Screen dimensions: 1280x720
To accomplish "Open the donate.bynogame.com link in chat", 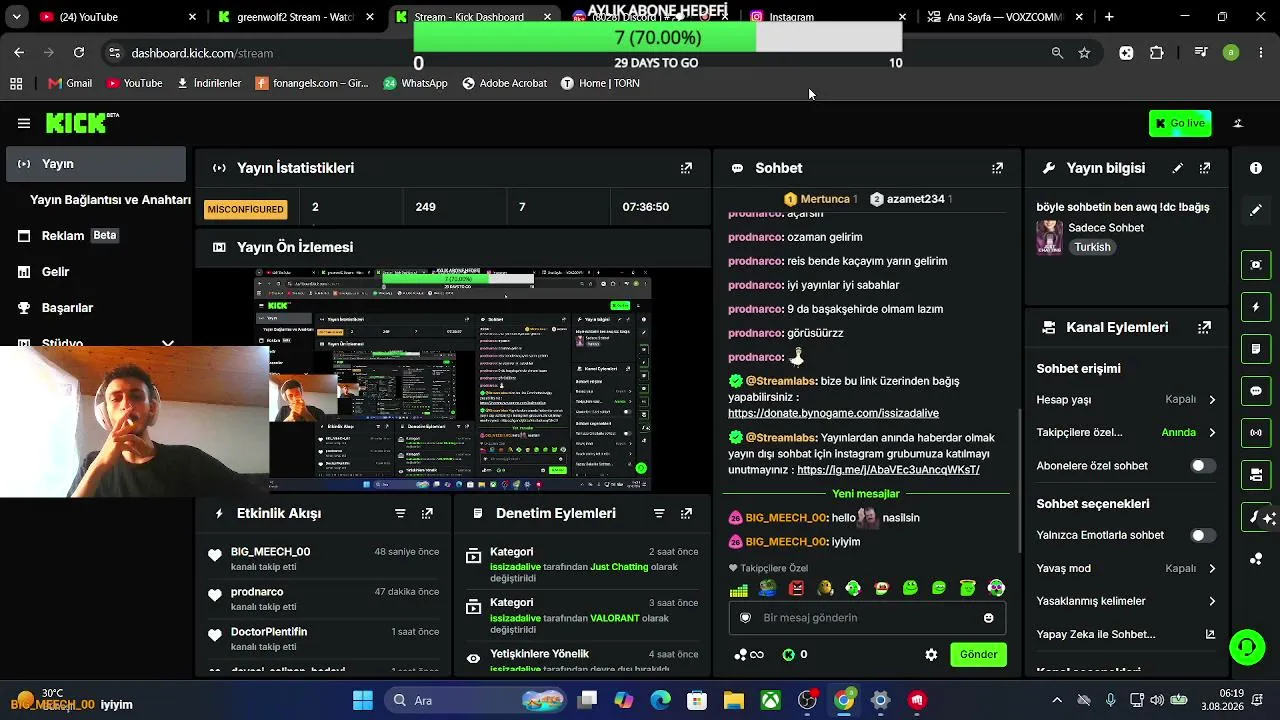I will tap(833, 413).
